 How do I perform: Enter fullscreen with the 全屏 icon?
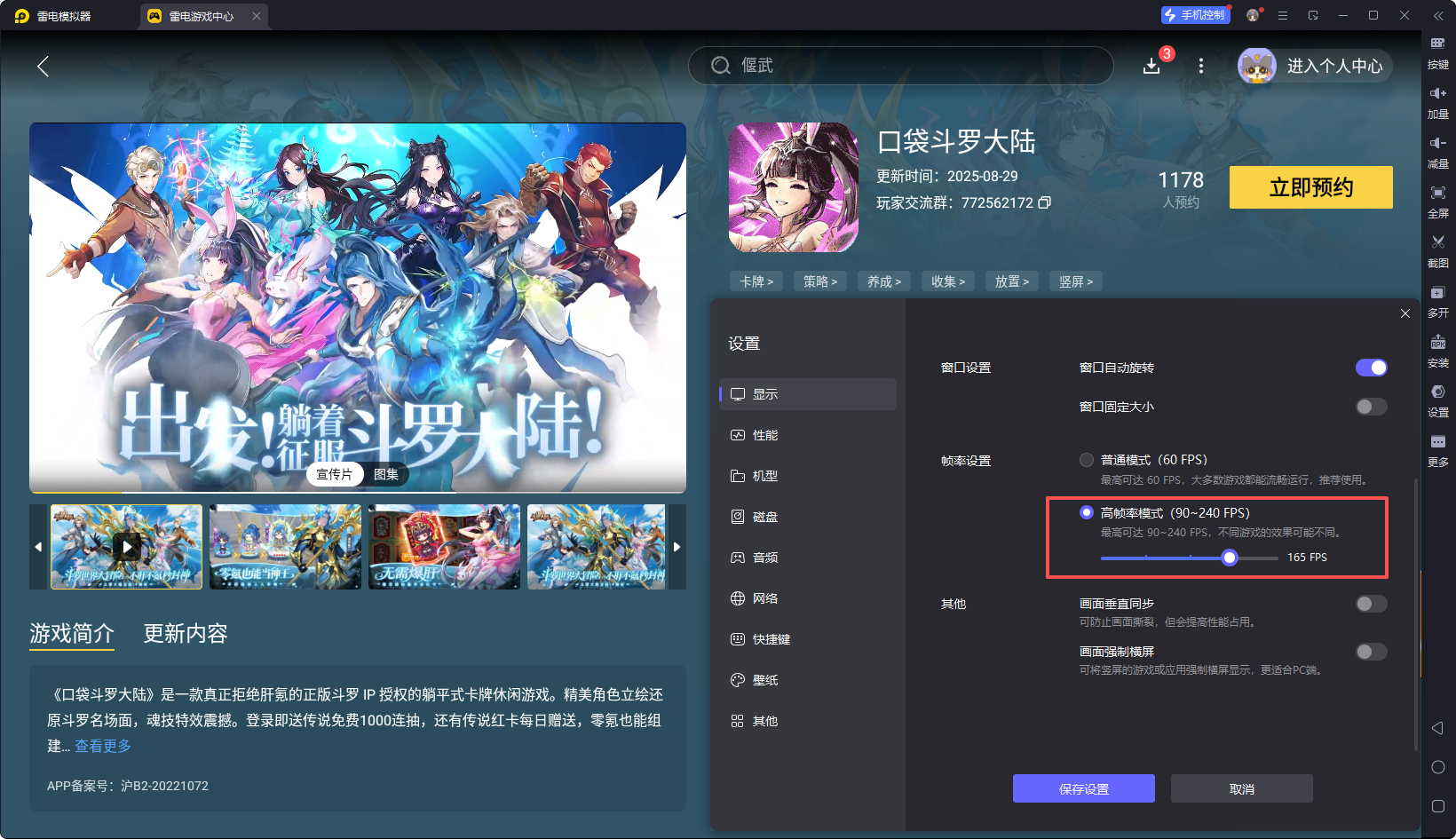(x=1438, y=202)
